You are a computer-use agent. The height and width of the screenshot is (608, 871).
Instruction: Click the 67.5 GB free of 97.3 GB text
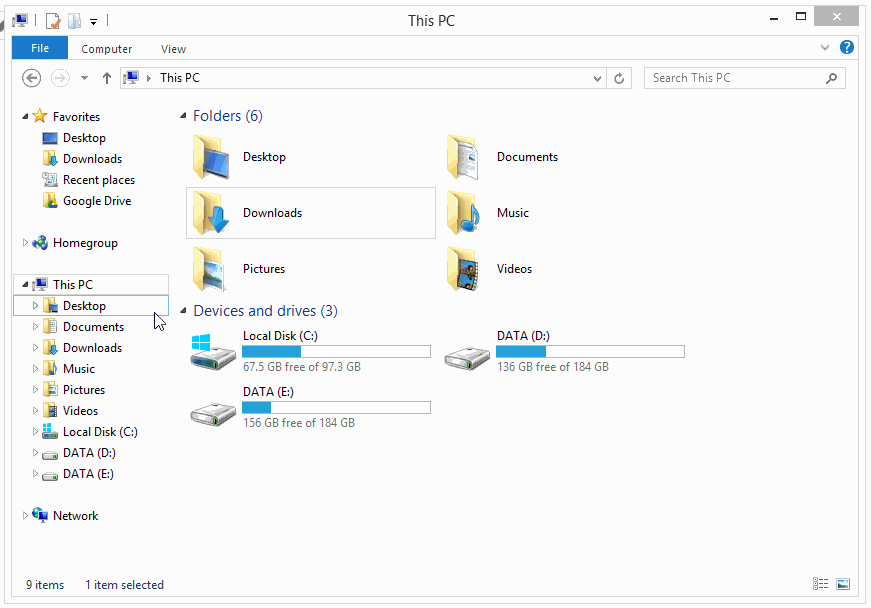[x=302, y=367]
